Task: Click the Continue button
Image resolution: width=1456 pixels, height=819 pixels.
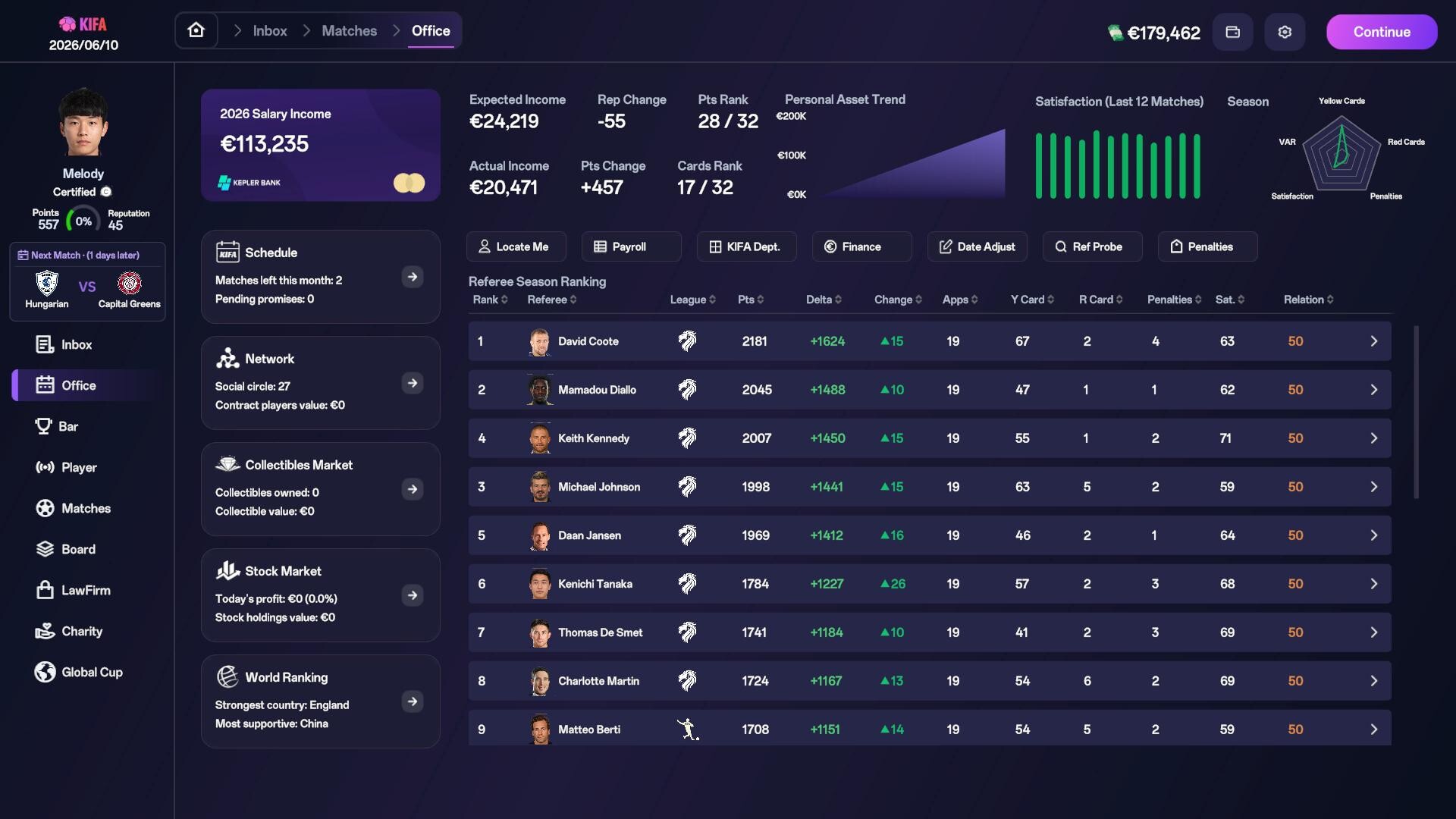Action: coord(1382,32)
